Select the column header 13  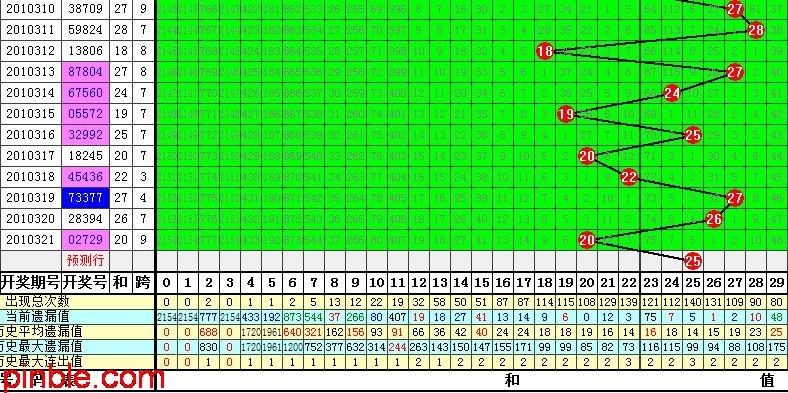click(440, 283)
